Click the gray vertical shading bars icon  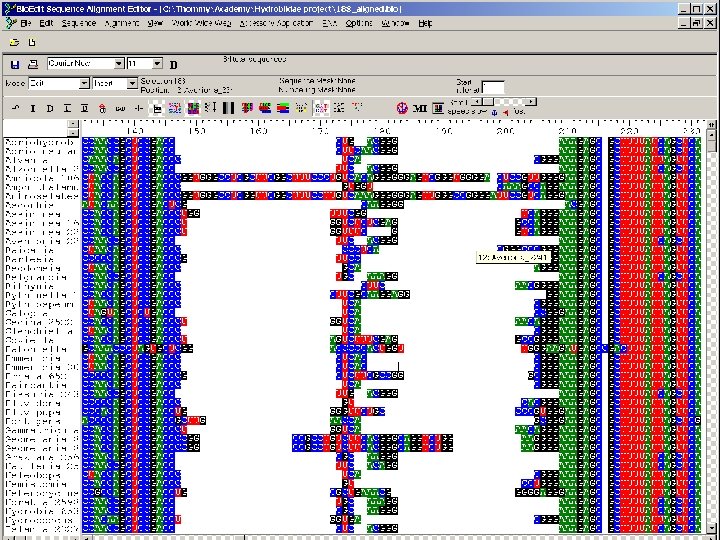[x=228, y=108]
